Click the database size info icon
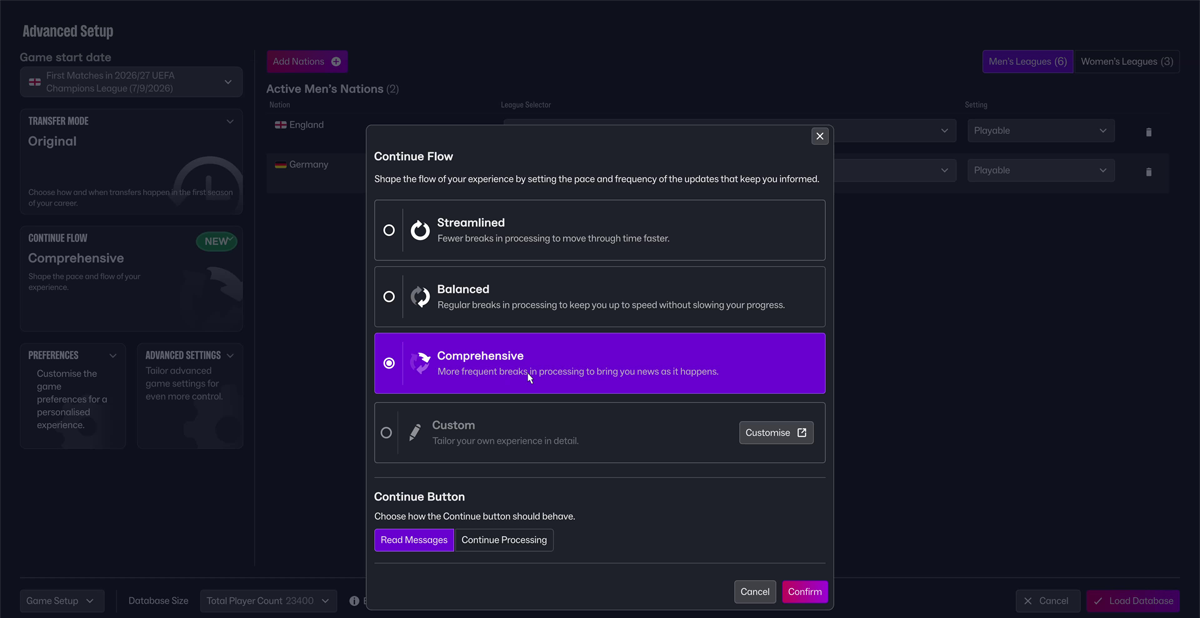This screenshot has height=618, width=1200. 354,601
